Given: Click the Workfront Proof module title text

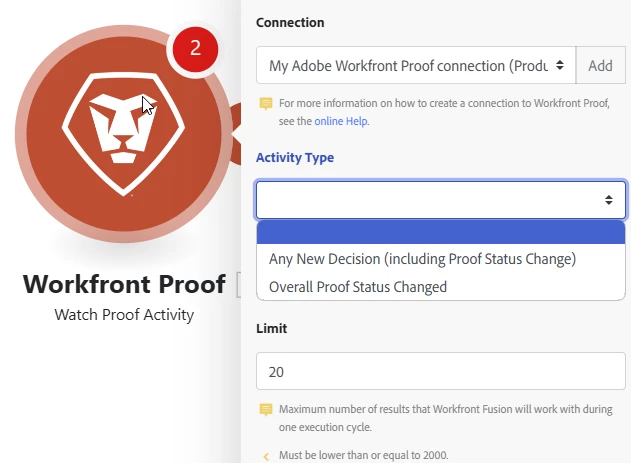Looking at the screenshot, I should coord(124,284).
